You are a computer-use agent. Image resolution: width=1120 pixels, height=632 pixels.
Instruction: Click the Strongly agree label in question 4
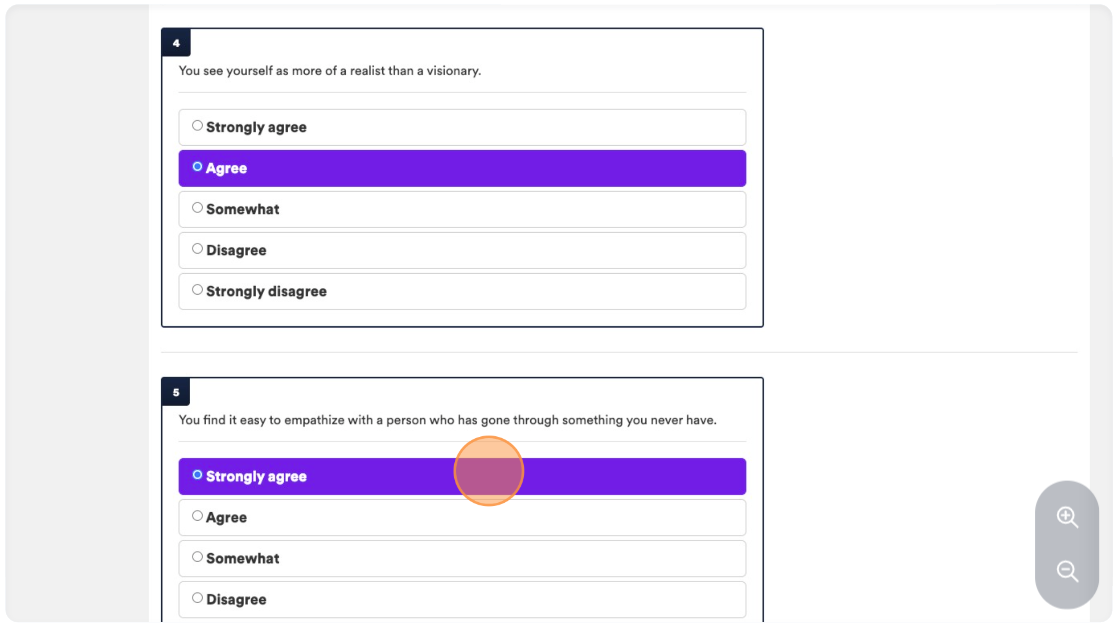pyautogui.click(x=256, y=127)
